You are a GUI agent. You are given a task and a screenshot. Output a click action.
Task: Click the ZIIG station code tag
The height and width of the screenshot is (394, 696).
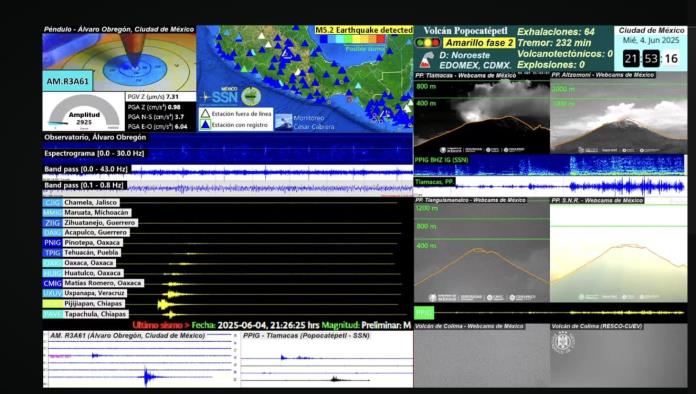click(x=52, y=223)
